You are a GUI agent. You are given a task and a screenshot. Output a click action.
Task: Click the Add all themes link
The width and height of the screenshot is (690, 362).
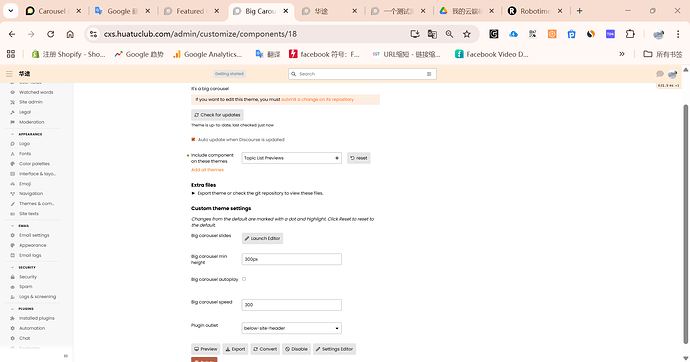point(207,170)
